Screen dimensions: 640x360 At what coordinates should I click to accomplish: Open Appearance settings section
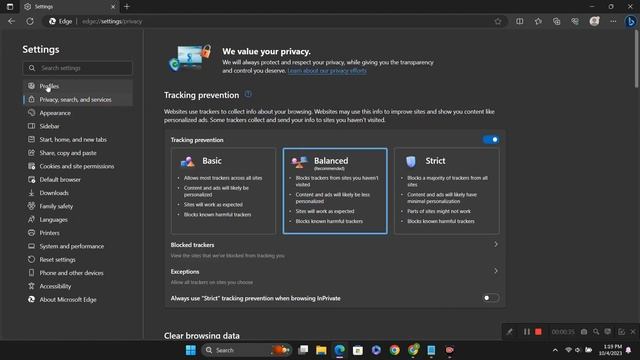tap(78, 113)
